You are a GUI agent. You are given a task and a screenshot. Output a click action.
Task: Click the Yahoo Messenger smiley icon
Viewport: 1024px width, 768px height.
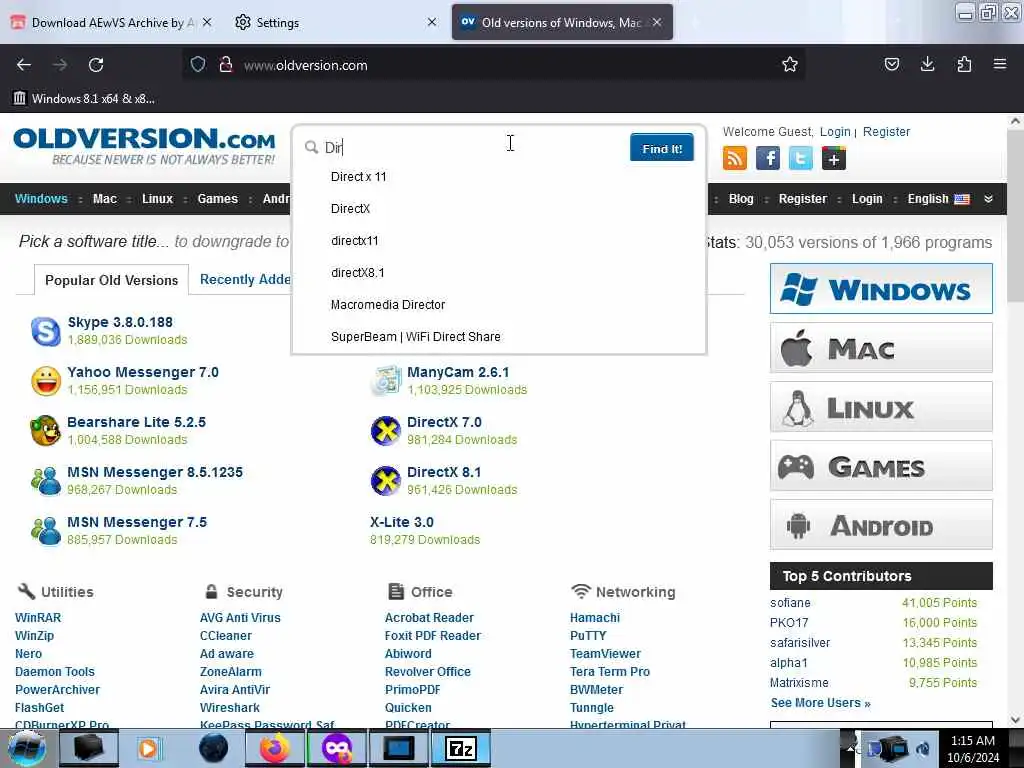[x=46, y=381]
